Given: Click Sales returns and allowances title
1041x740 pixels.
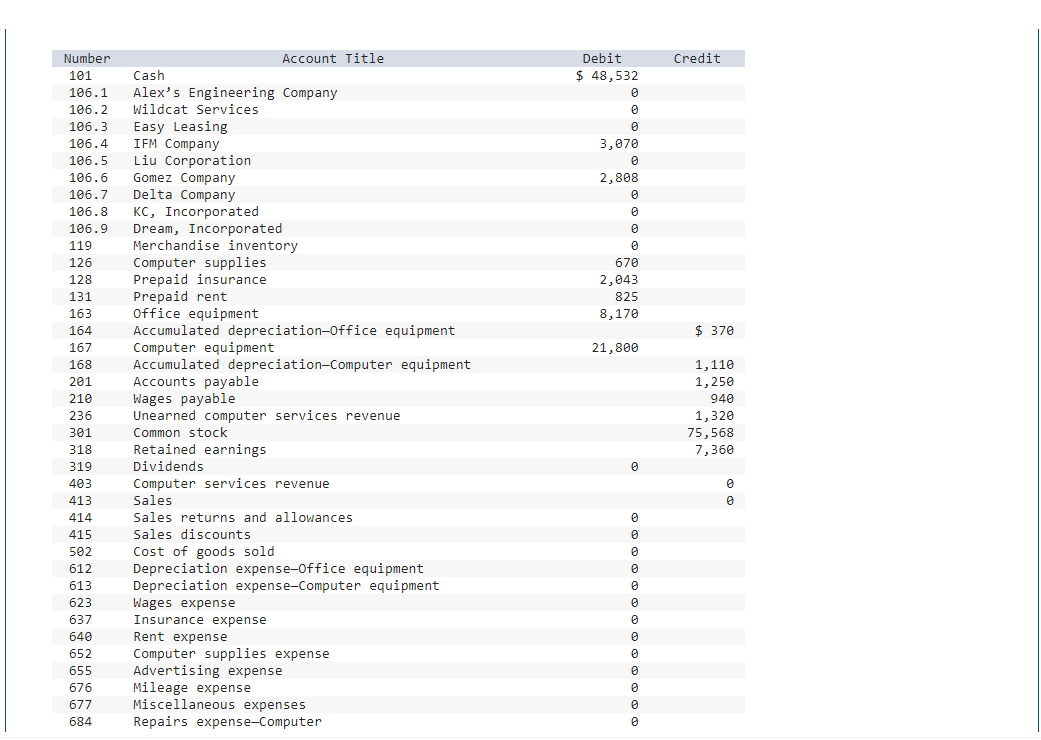Looking at the screenshot, I should point(243,518).
